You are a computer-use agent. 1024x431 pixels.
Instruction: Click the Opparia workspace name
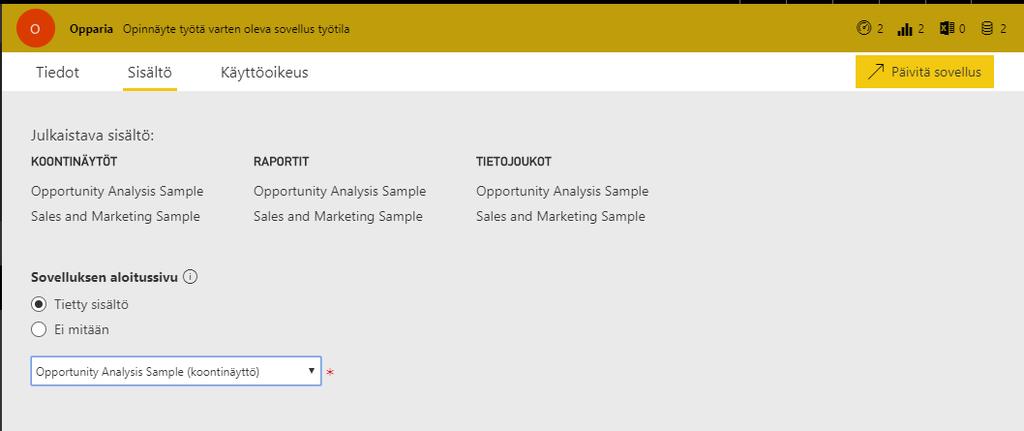(x=91, y=29)
